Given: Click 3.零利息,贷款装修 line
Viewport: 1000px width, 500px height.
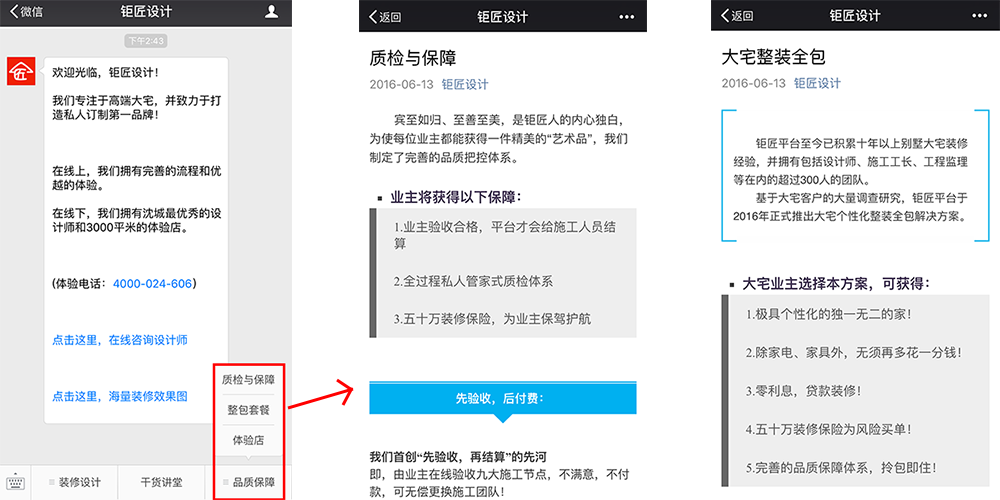Looking at the screenshot, I should pyautogui.click(x=804, y=390).
